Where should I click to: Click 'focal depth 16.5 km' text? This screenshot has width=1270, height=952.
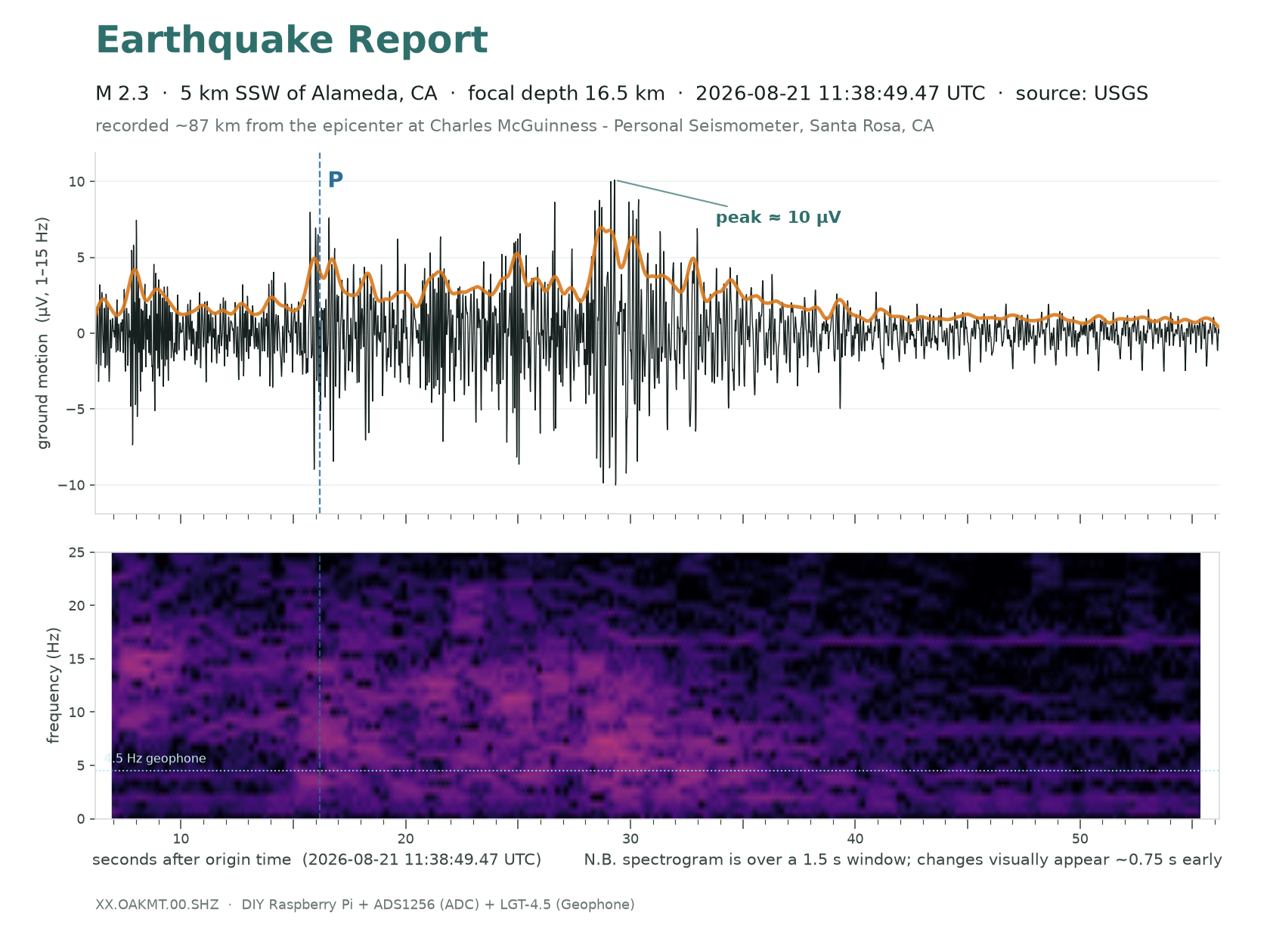566,94
